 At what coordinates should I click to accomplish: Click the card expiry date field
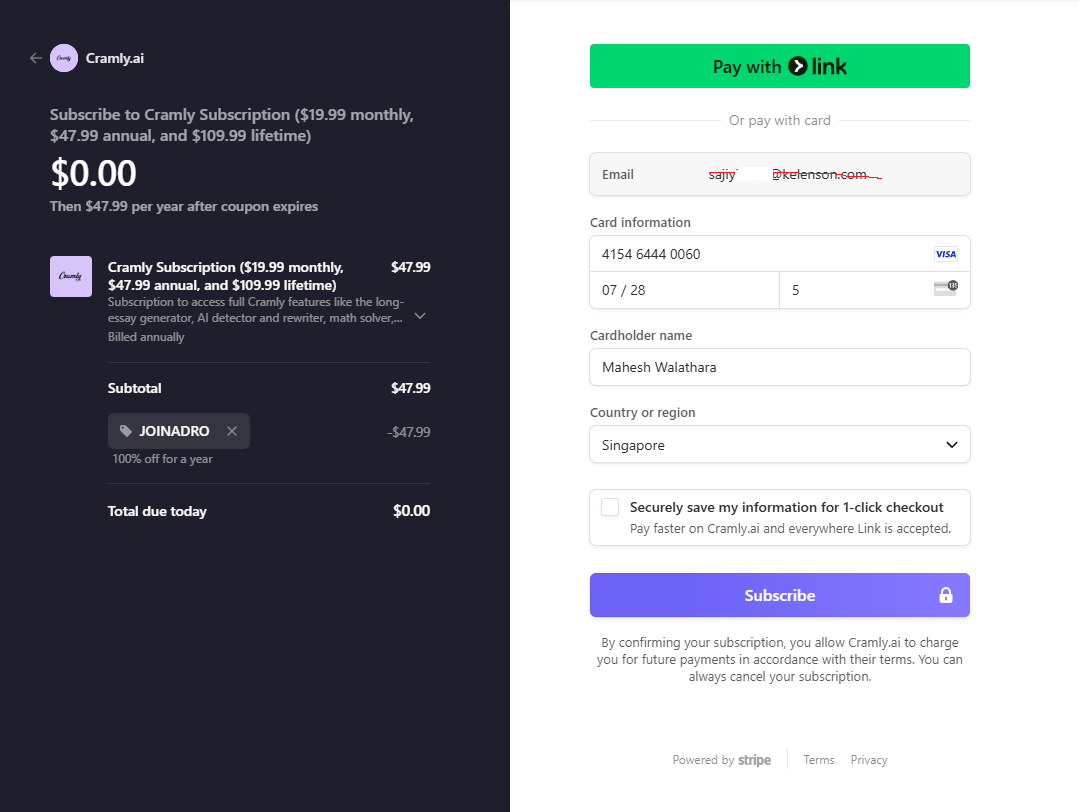pyautogui.click(x=685, y=290)
